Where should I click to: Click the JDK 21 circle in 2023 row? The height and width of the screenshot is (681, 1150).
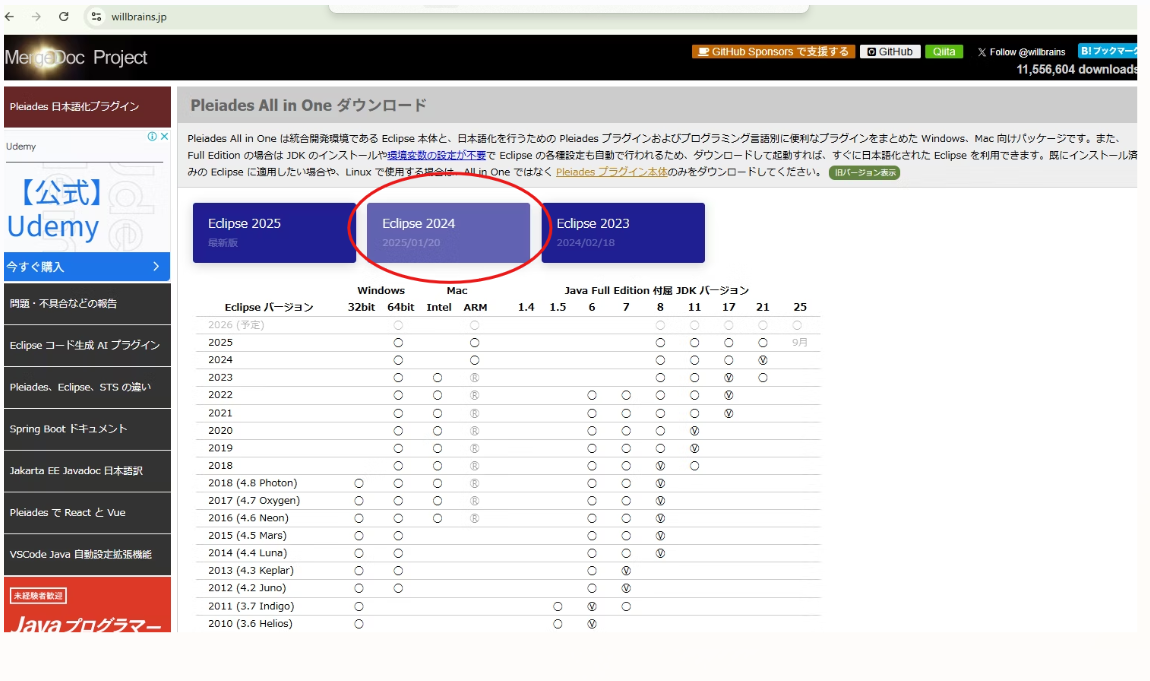pyautogui.click(x=763, y=378)
